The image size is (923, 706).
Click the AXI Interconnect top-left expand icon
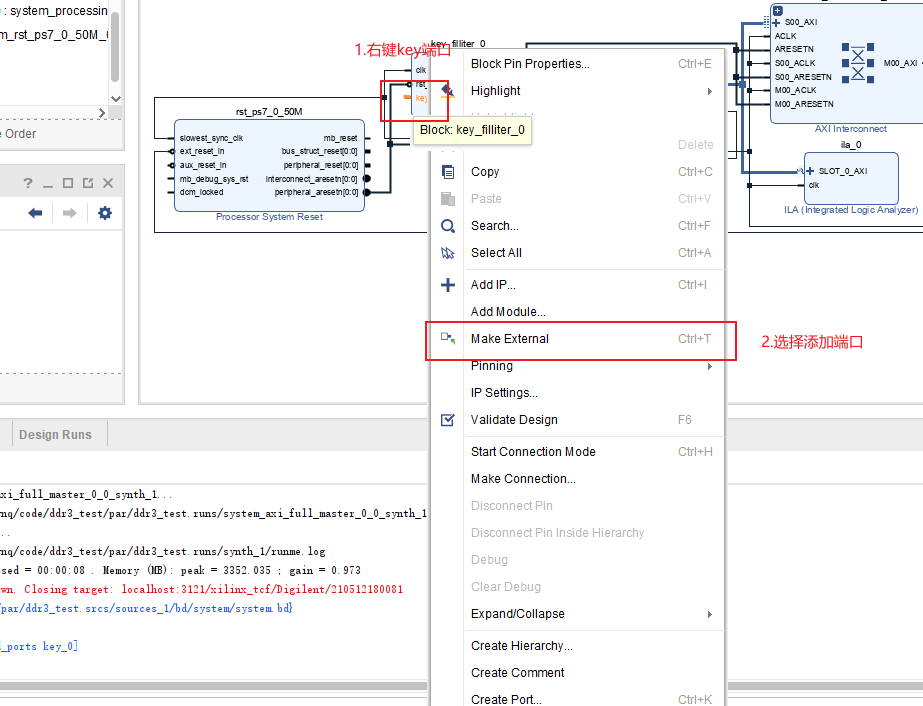778,11
